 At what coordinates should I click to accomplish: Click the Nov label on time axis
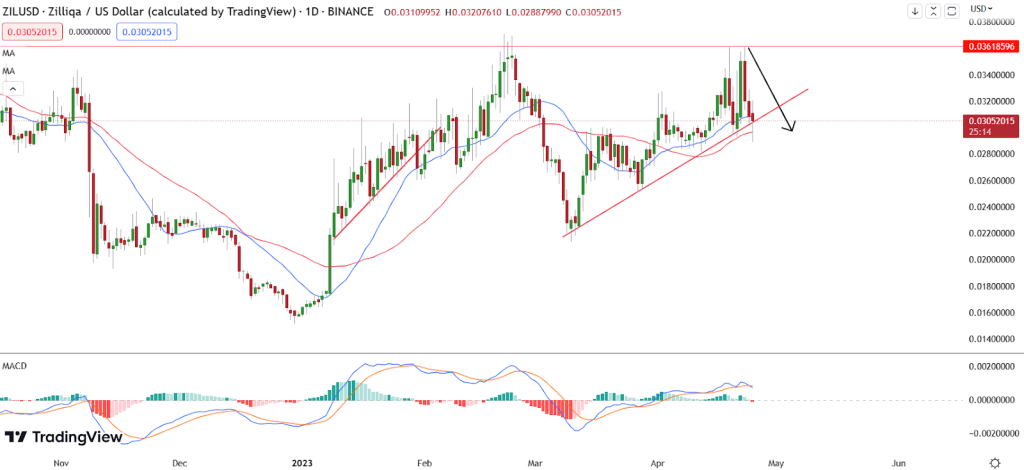61,463
